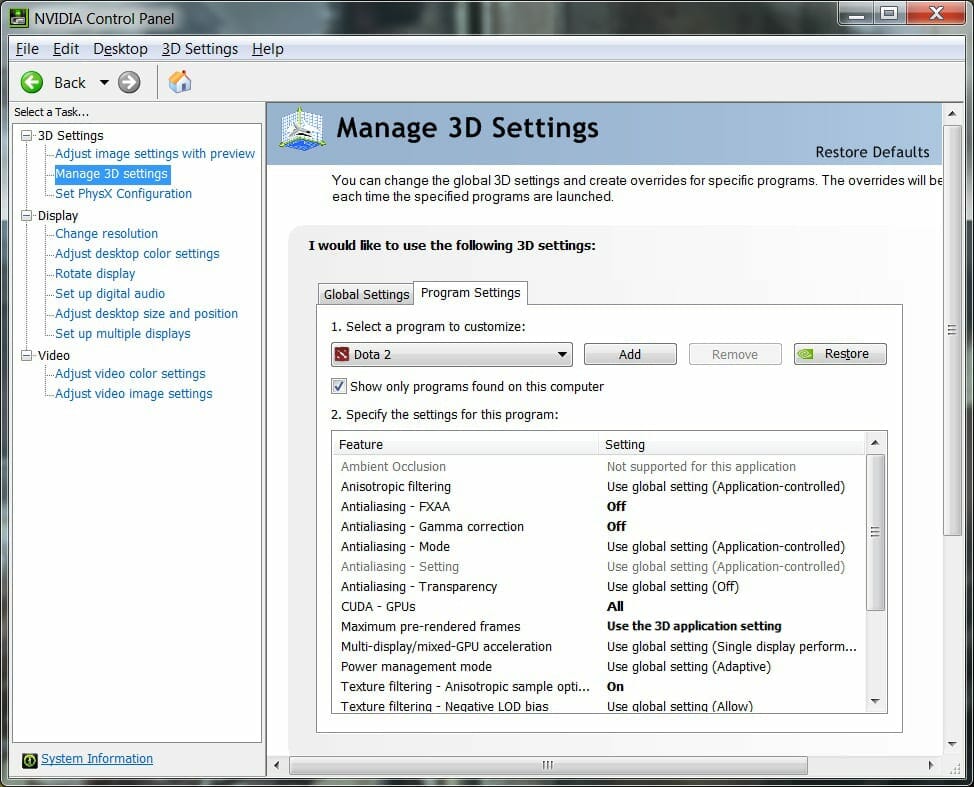Click the Restore Defaults link

[872, 152]
